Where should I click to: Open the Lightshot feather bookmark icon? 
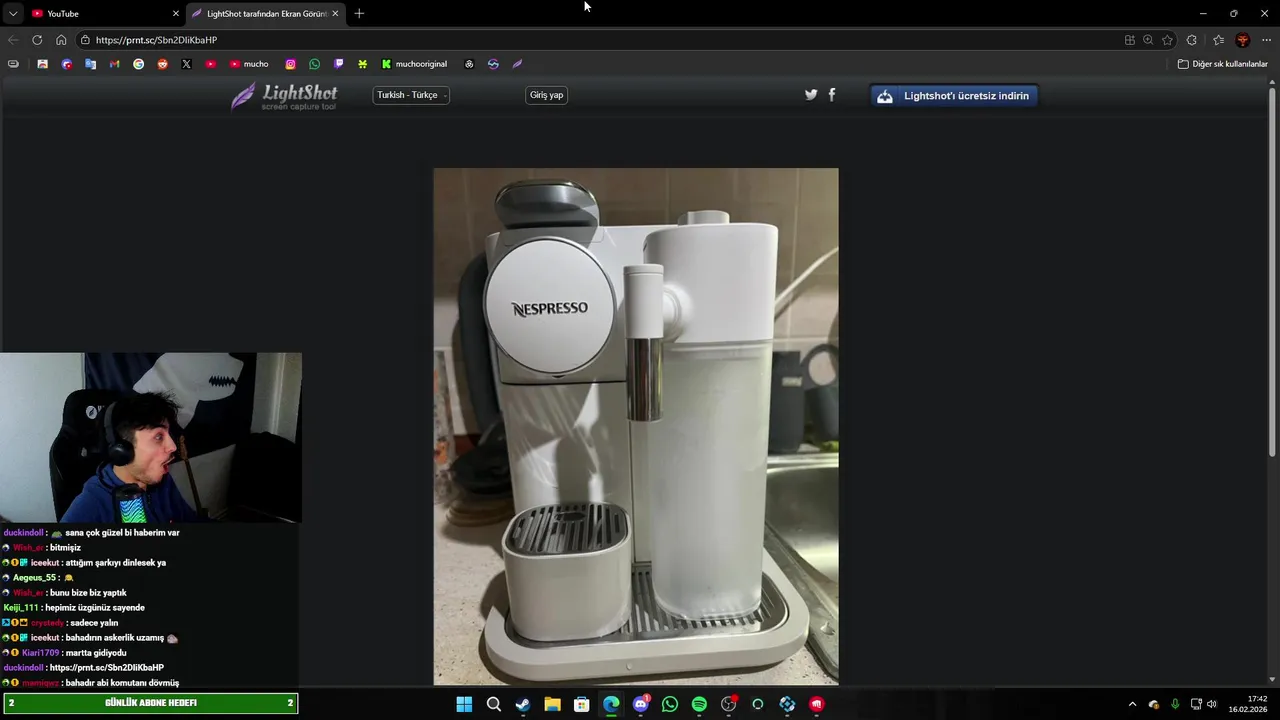click(517, 64)
